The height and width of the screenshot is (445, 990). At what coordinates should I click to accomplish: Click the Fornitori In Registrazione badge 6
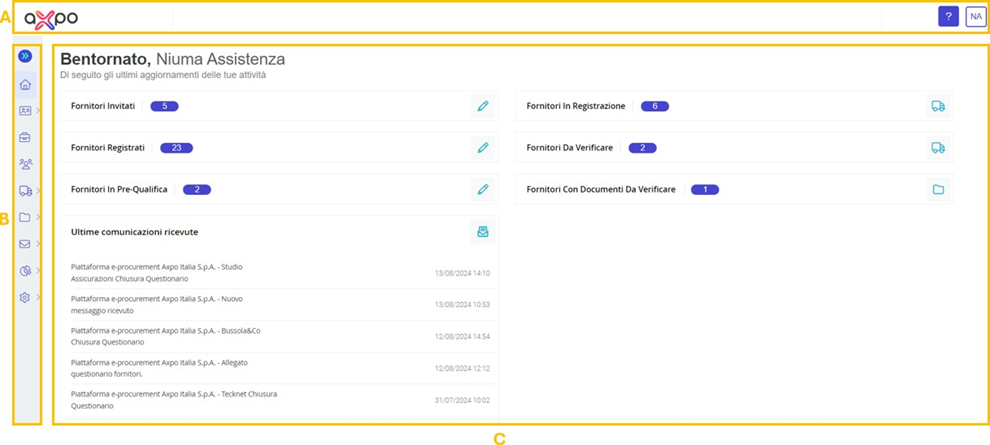(x=655, y=106)
